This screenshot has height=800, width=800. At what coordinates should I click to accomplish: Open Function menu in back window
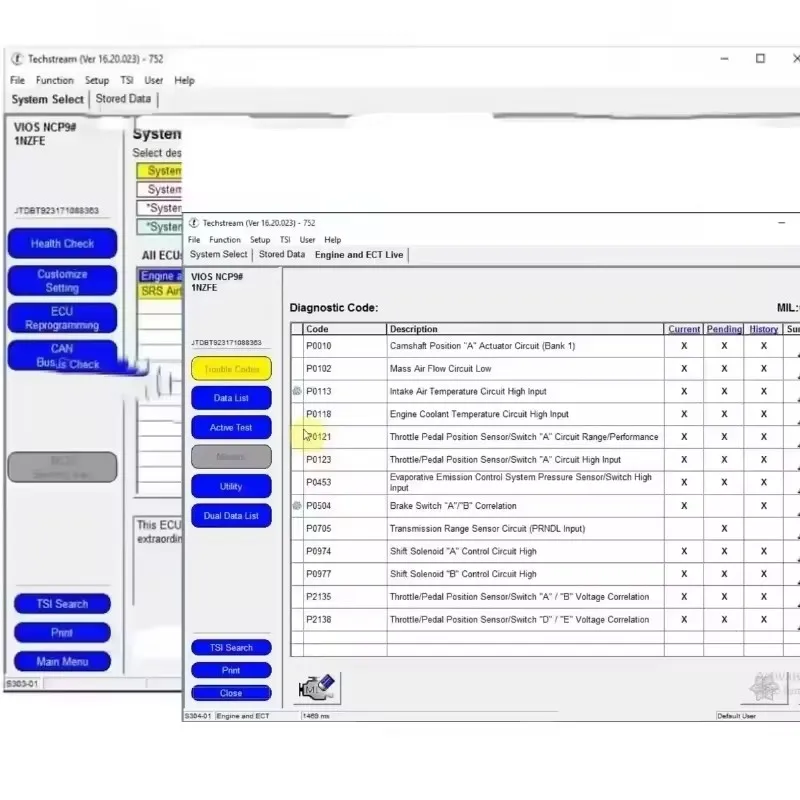(x=55, y=81)
